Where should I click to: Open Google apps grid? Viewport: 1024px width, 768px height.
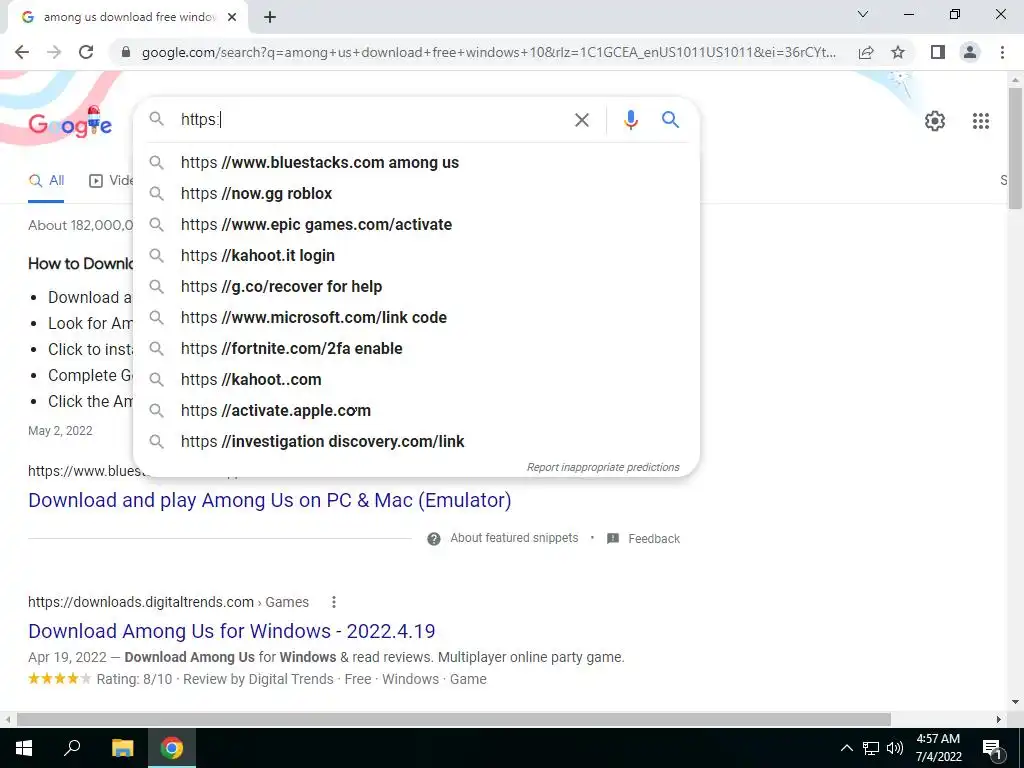980,121
